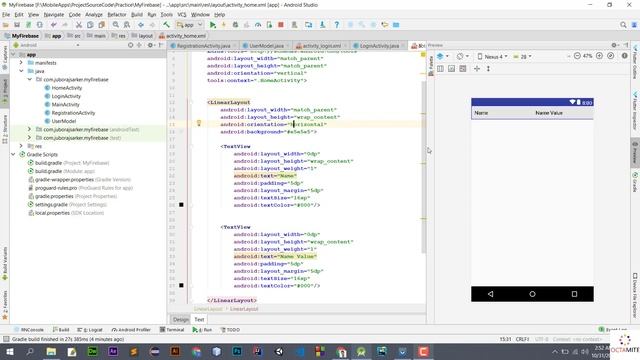
Task: Open Windows Start menu
Action: point(9,351)
